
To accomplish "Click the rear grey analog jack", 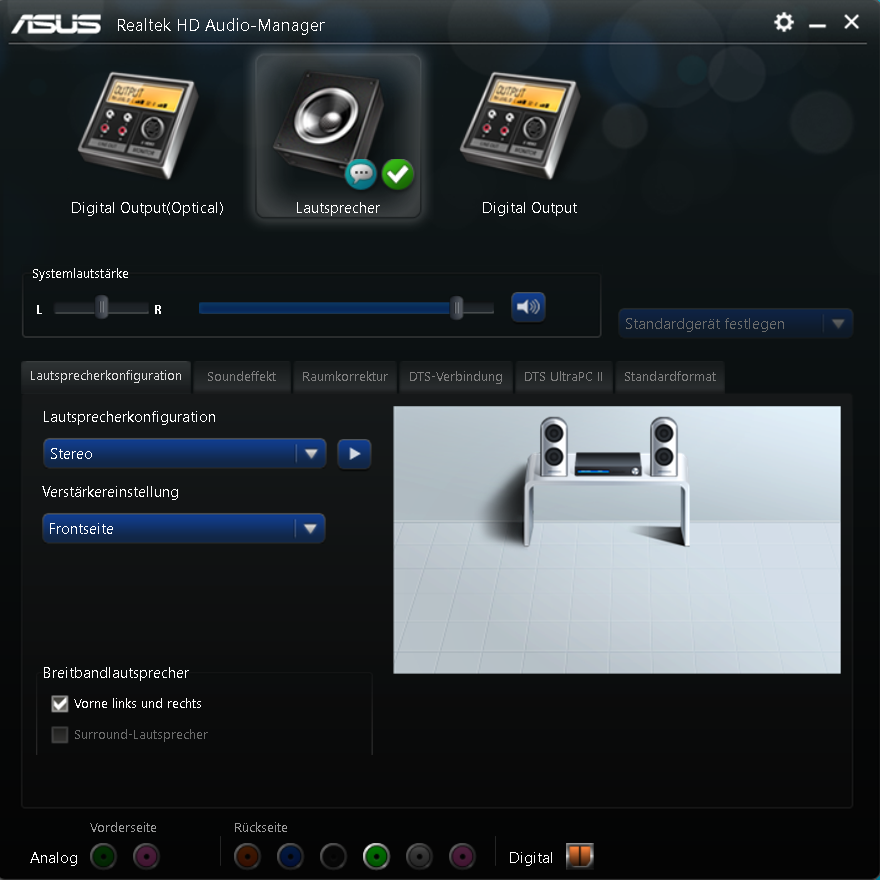I will point(419,856).
